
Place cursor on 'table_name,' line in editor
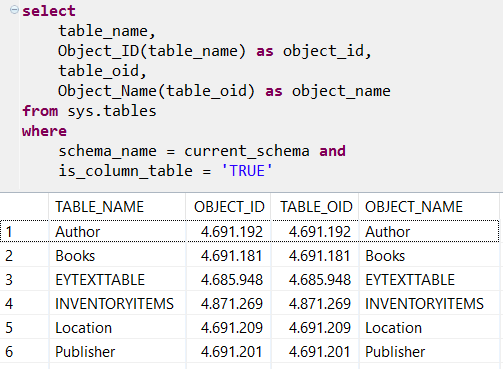[107, 31]
